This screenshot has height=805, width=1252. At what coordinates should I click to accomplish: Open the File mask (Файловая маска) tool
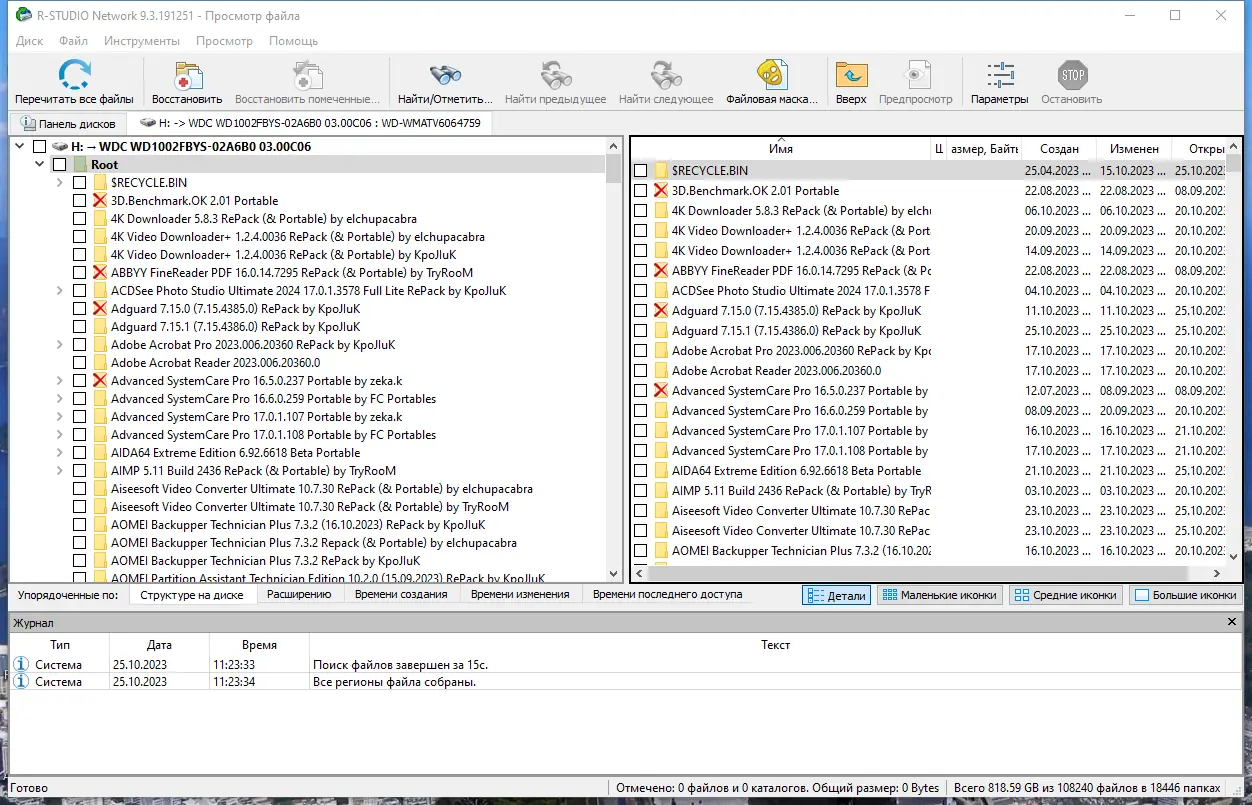coord(770,76)
